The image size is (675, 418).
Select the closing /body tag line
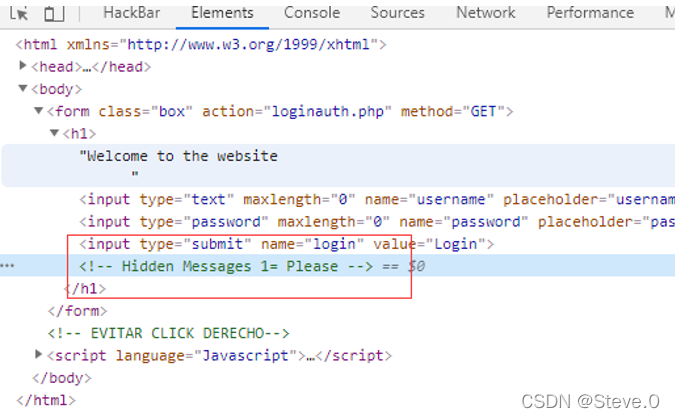tap(62, 378)
